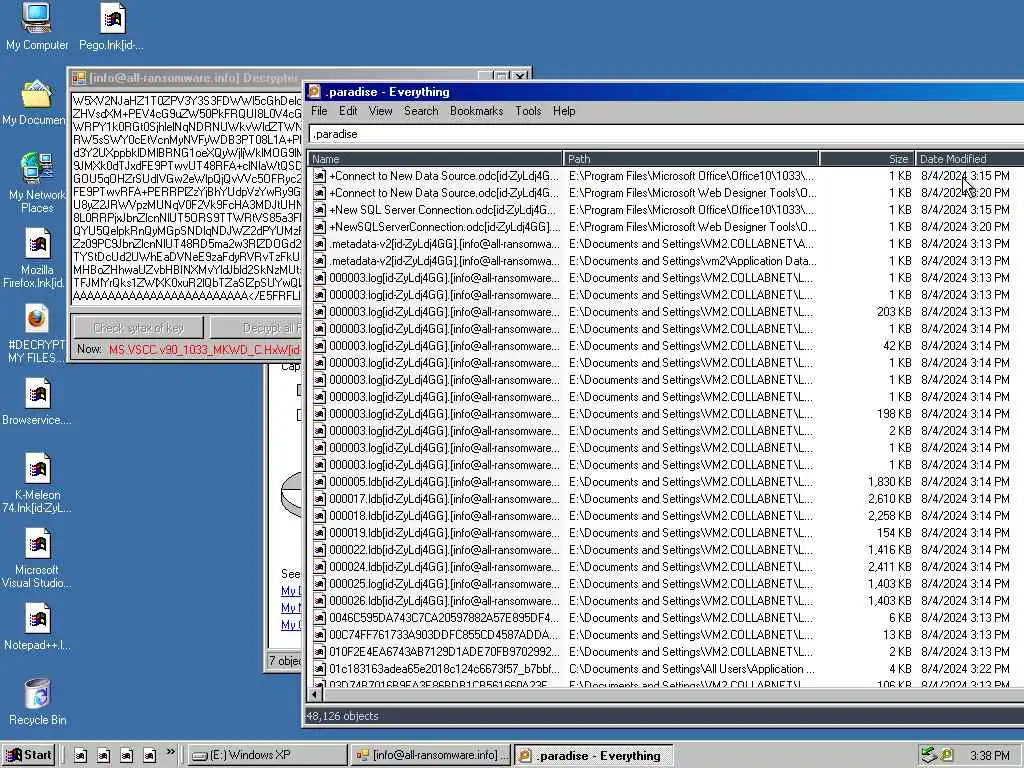Screen dimensions: 1024x768
Task: Click Microsoft Web Designer Tools path of +NewSQLServerConnection
Action: [692, 227]
